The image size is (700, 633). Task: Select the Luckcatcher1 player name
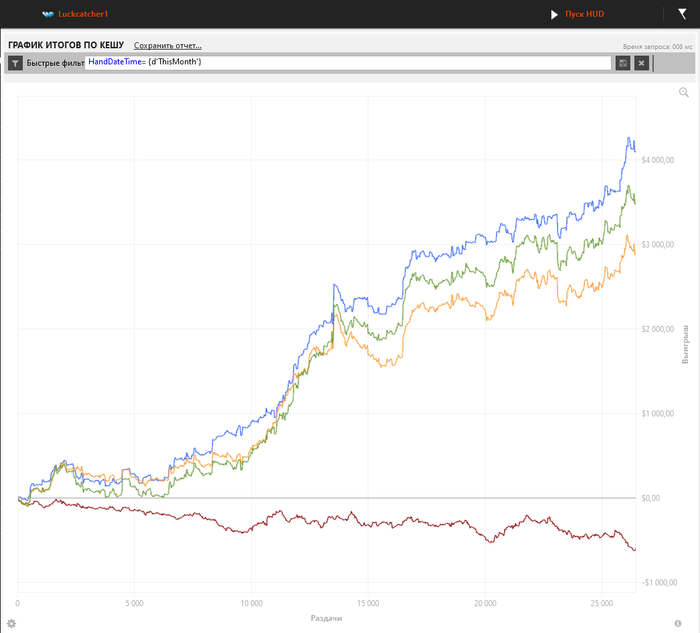coord(83,15)
